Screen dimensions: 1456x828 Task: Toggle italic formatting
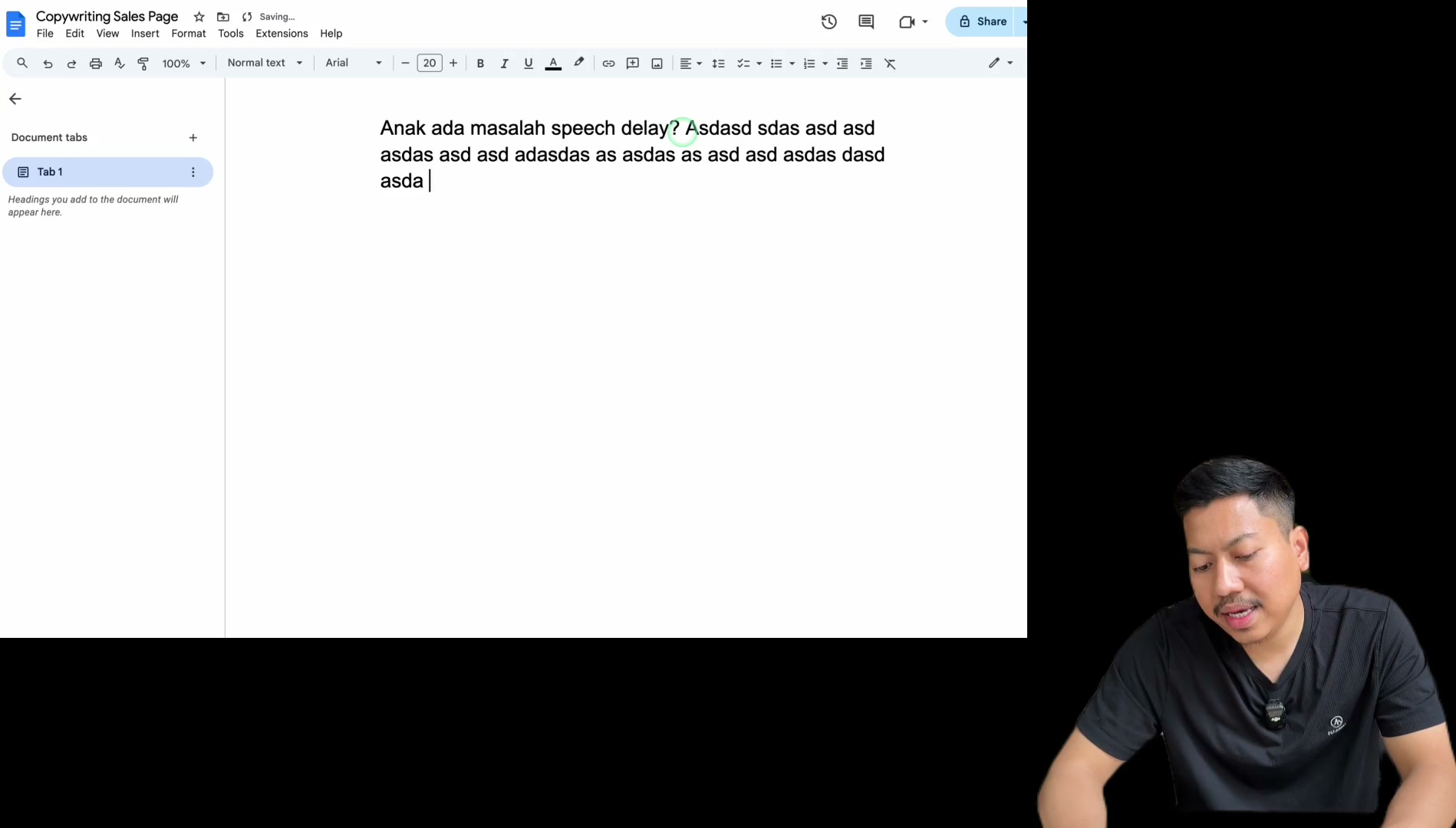[x=504, y=64]
